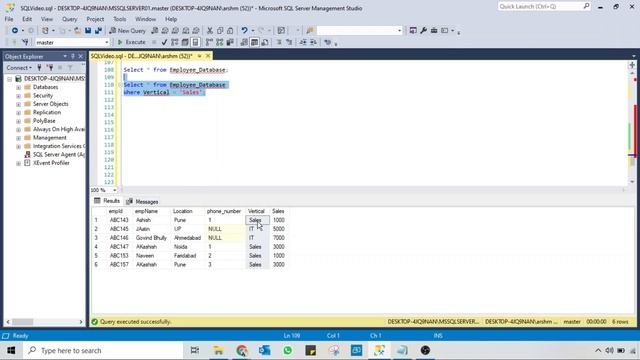Expand the Management tree node
Image resolution: width=640 pixels, height=360 pixels.
pyautogui.click(x=18, y=138)
